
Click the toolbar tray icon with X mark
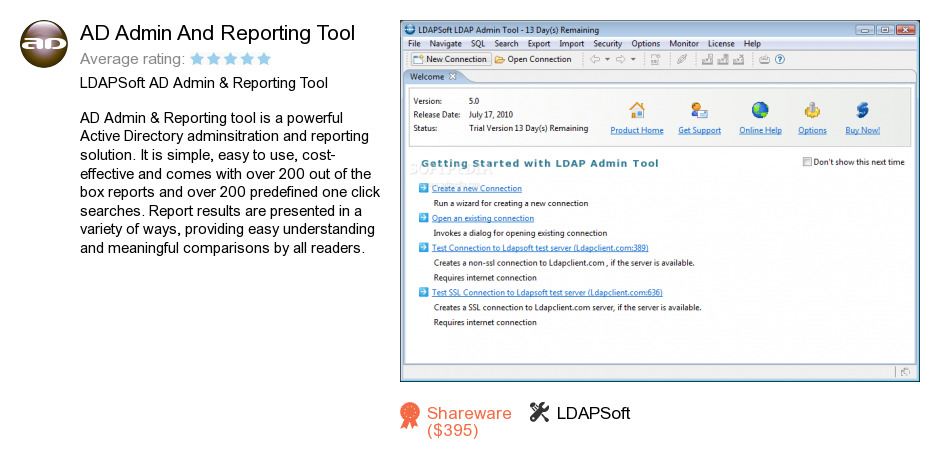[739, 59]
